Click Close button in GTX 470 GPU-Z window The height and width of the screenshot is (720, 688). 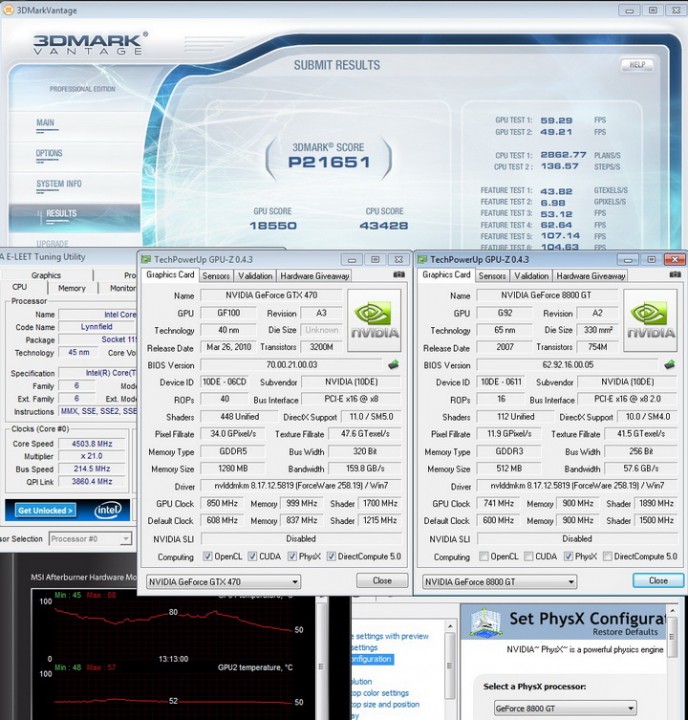click(382, 580)
